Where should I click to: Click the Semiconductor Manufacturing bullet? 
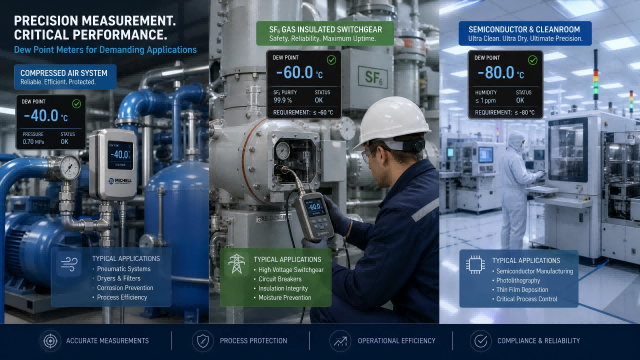pyautogui.click(x=533, y=271)
